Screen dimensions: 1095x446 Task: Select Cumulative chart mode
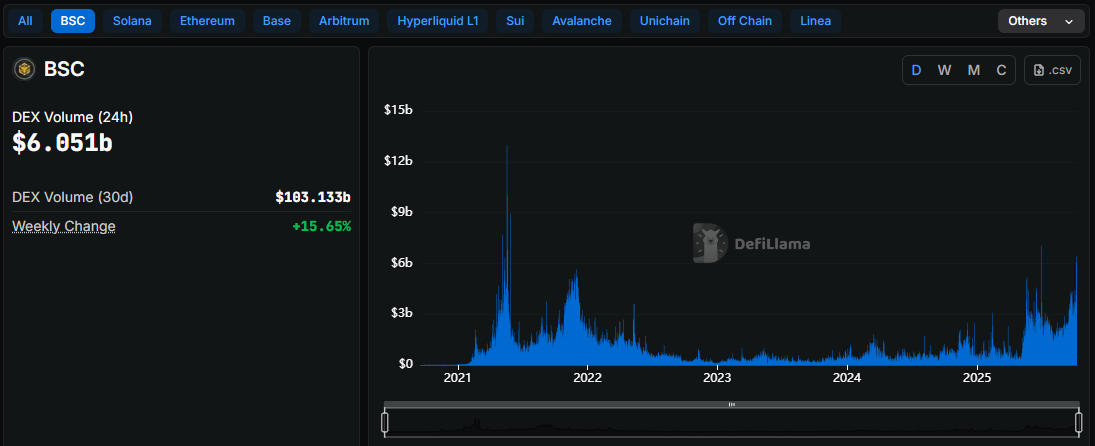1001,70
